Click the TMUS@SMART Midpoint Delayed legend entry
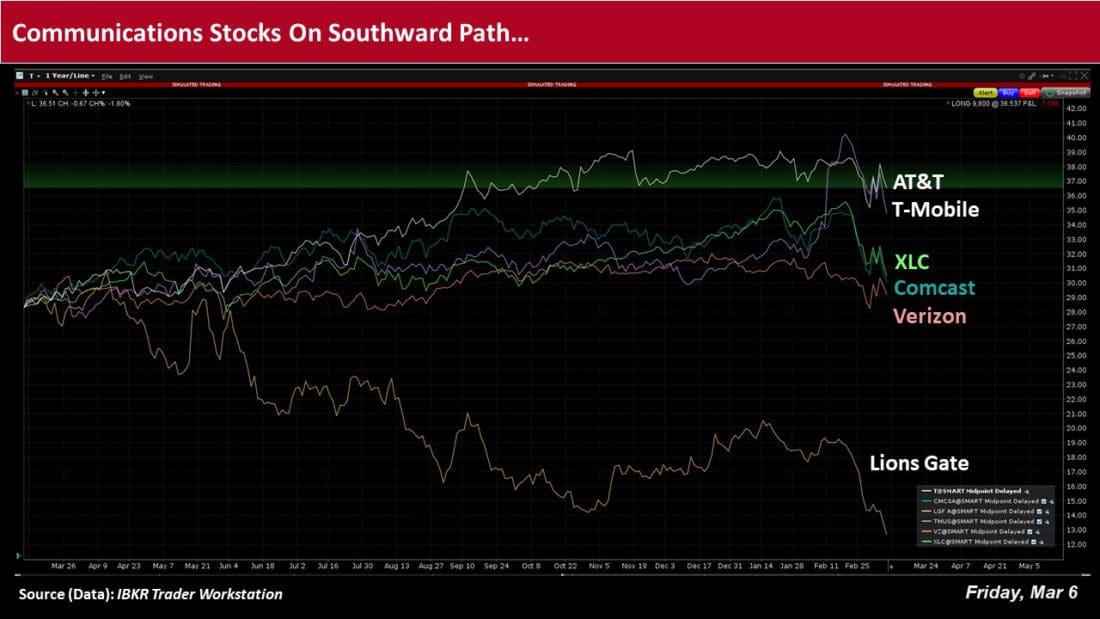 coord(984,521)
